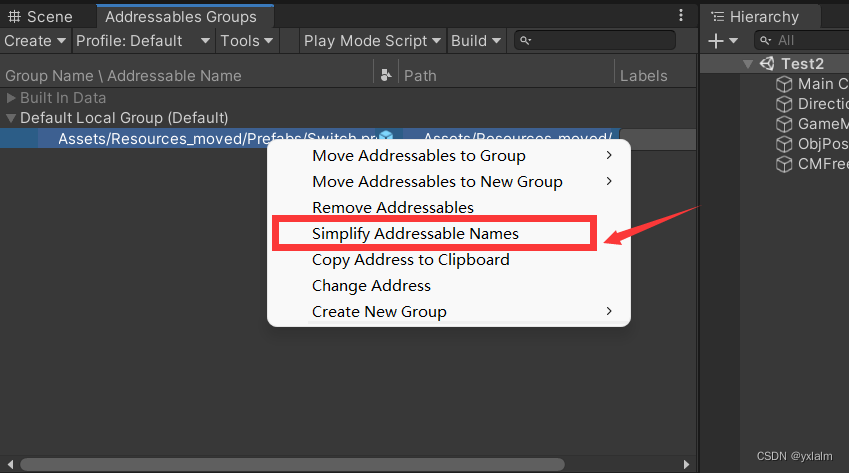849x473 pixels.
Task: Click the prefab icon on Switch asset row
Action: 386,138
